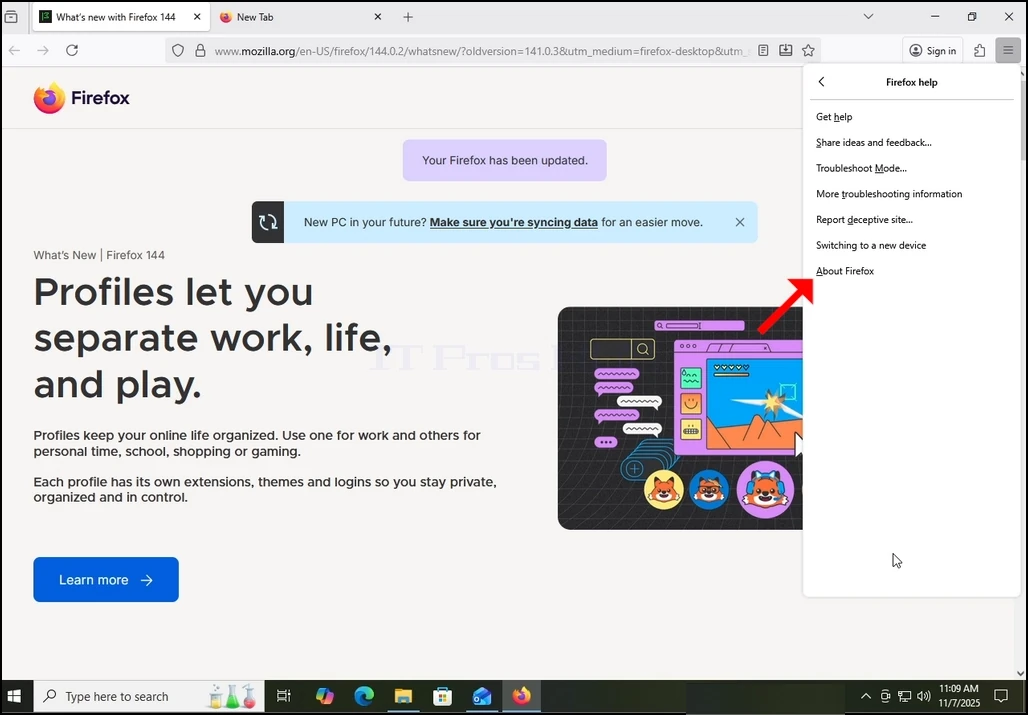Click the taskbar clock showing 11:09 AM

coord(959,696)
